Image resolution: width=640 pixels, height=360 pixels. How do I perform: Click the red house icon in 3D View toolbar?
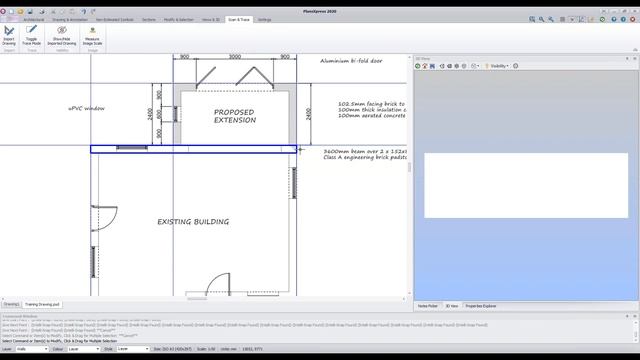(x=425, y=66)
